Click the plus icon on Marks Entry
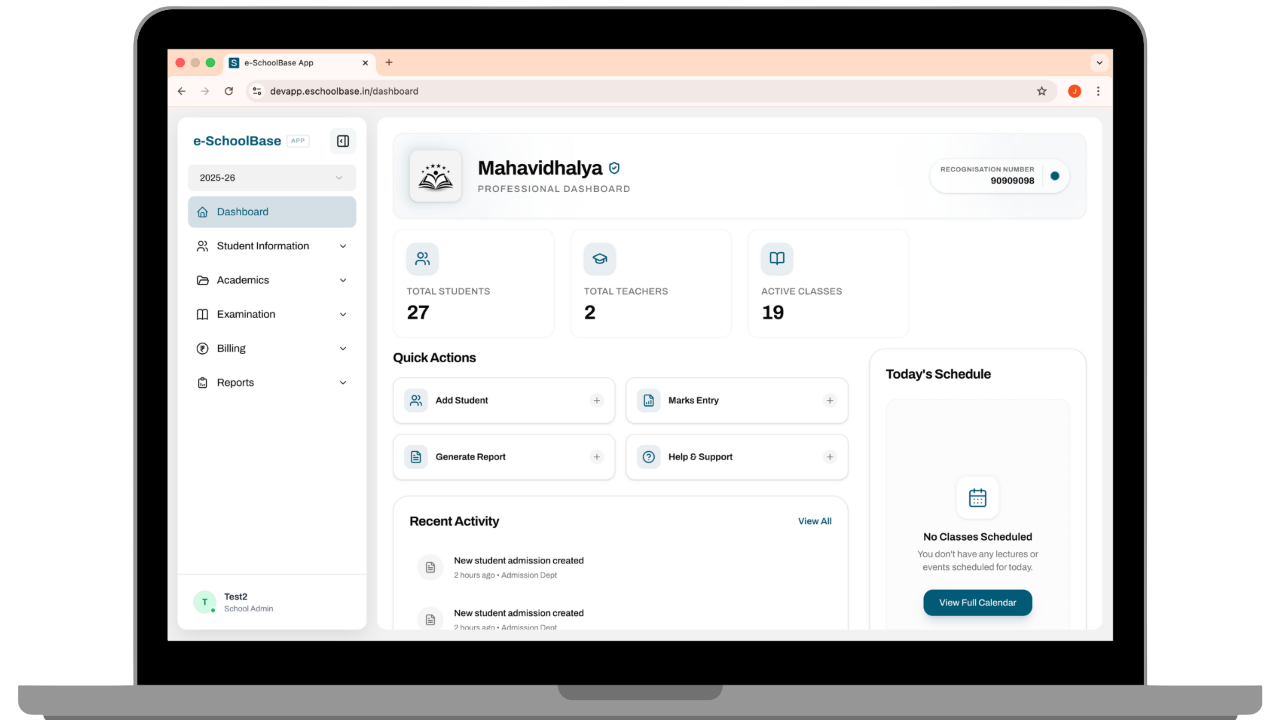 pos(829,400)
